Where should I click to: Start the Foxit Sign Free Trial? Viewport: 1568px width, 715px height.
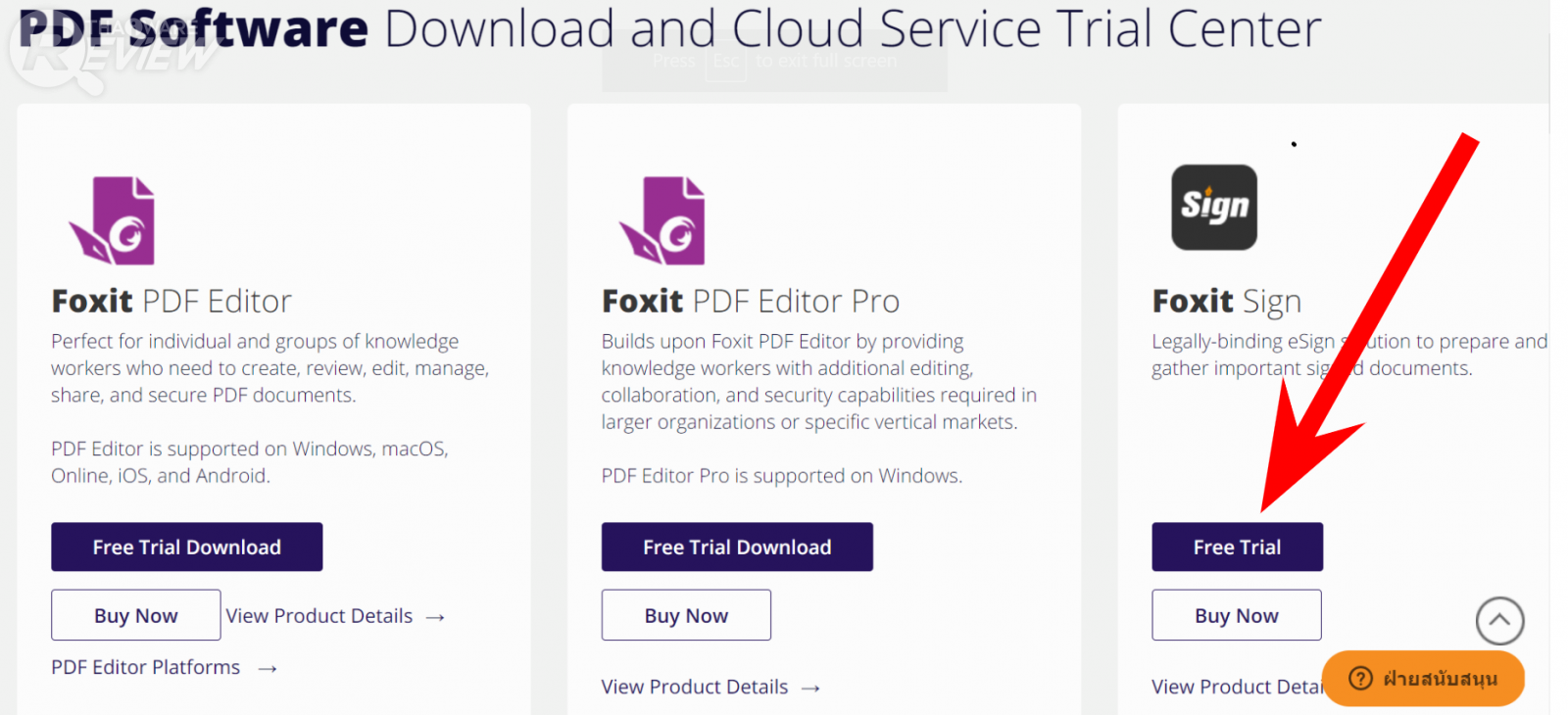(x=1237, y=547)
